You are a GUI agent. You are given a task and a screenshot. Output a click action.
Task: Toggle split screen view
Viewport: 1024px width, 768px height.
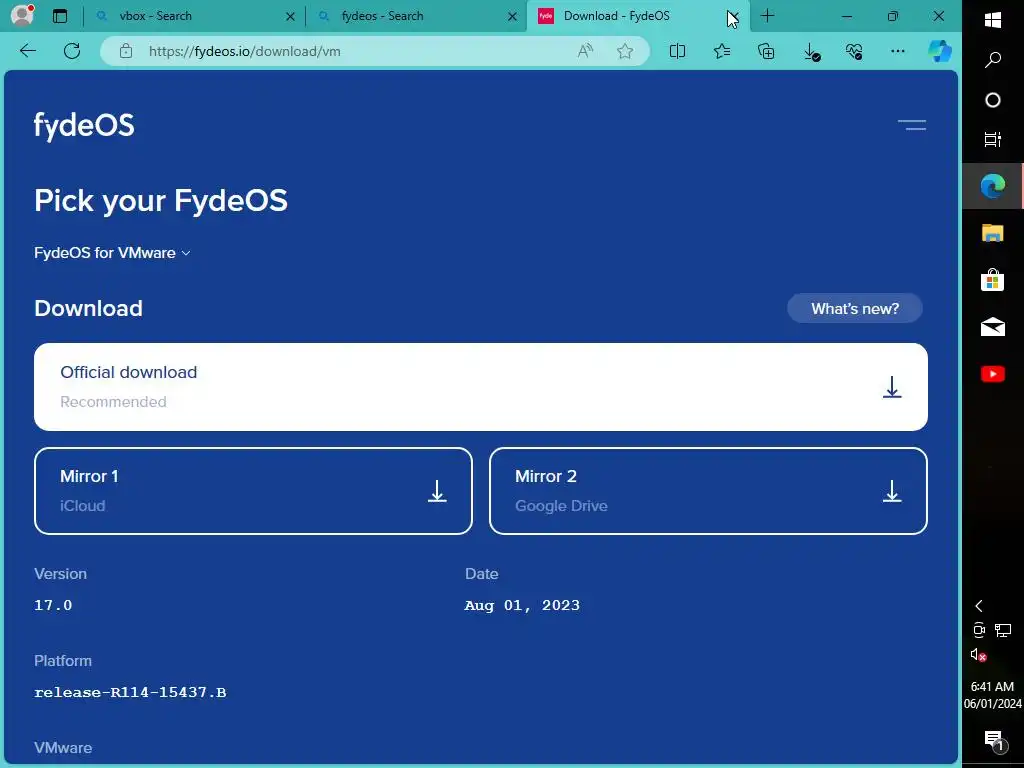(677, 51)
